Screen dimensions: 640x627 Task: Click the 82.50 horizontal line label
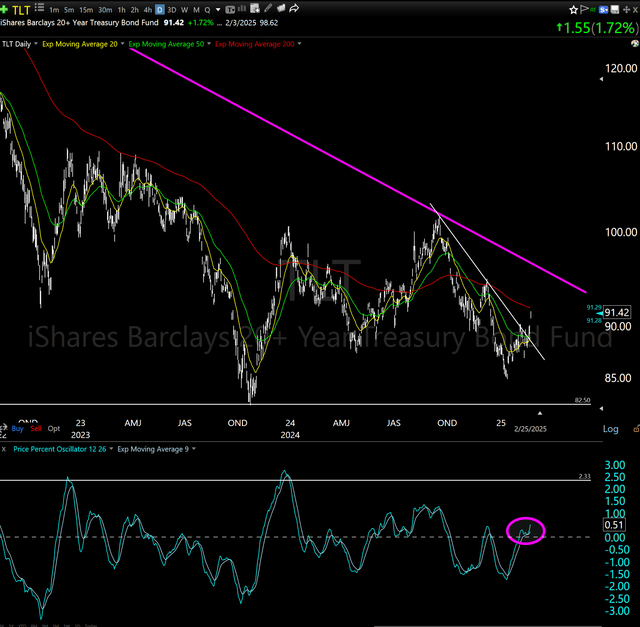click(x=582, y=400)
